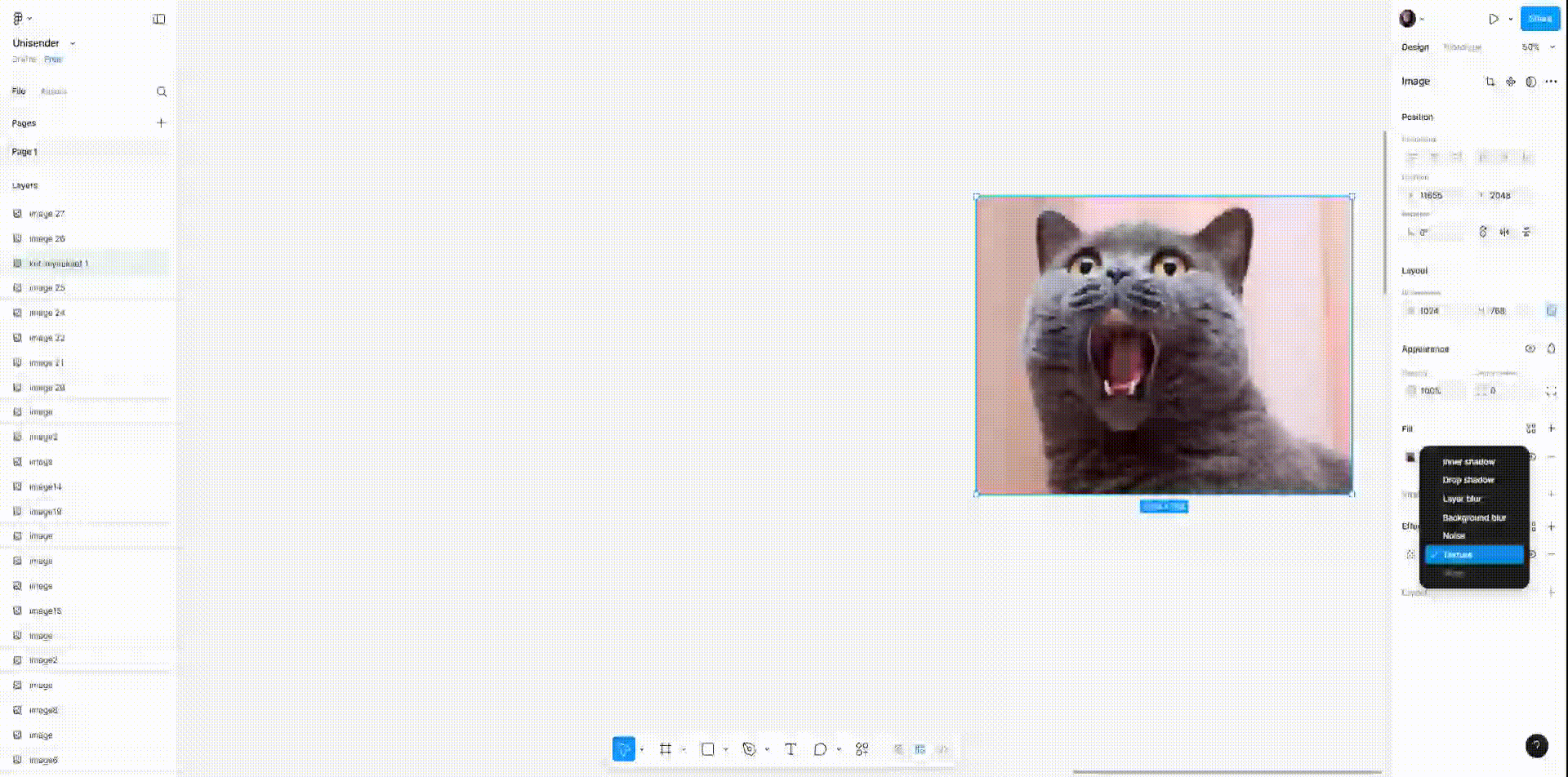The image size is (1568, 777).
Task: Select the image 26 layer
Action: (x=47, y=239)
